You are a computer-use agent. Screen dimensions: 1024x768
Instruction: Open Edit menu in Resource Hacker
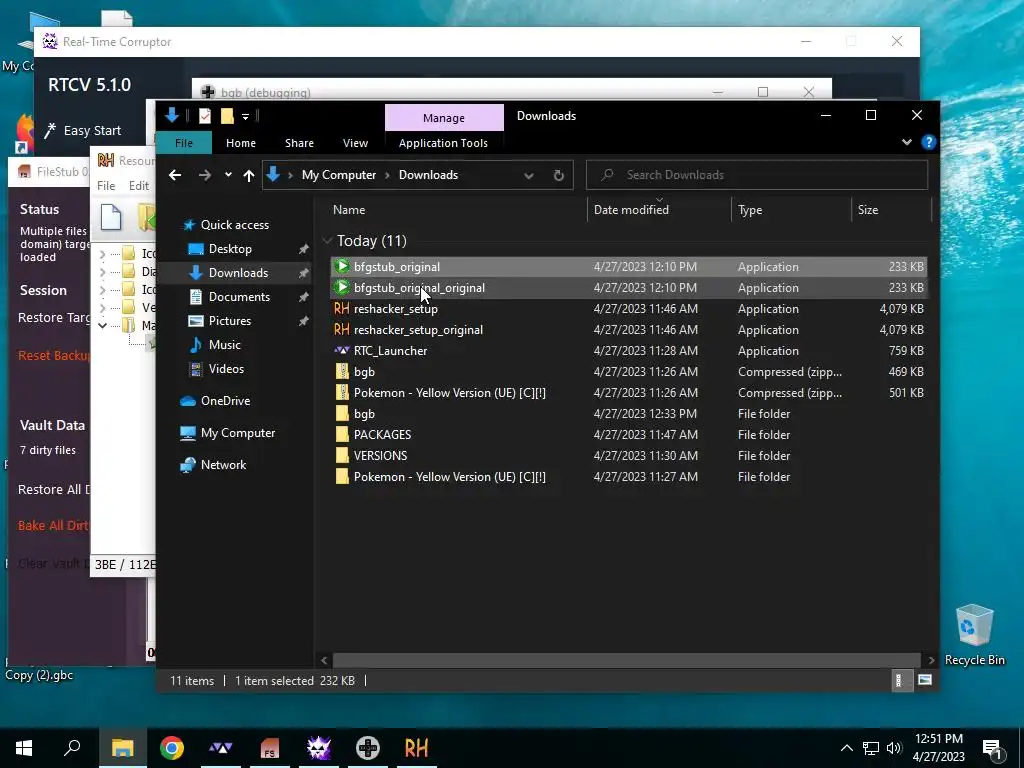pos(138,185)
